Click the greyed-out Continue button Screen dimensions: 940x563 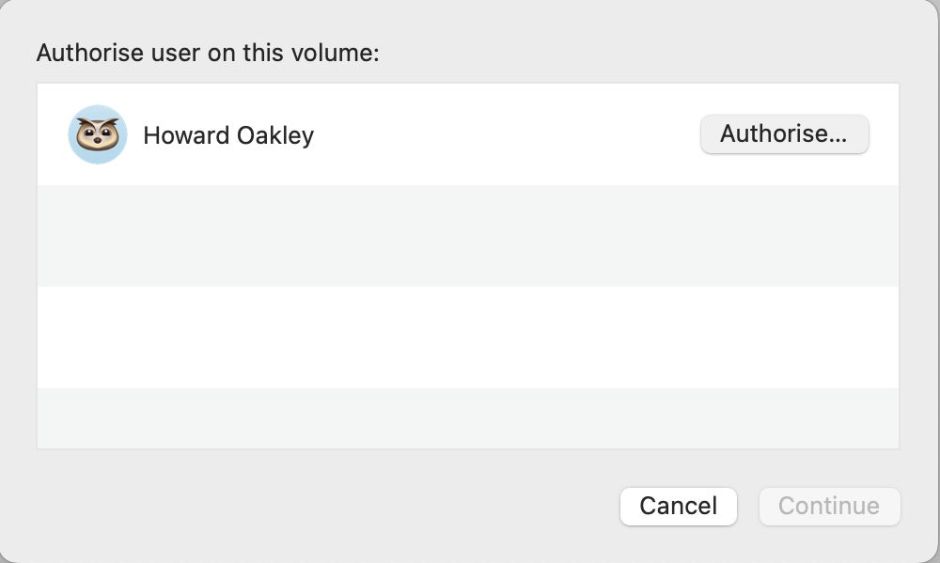[829, 506]
